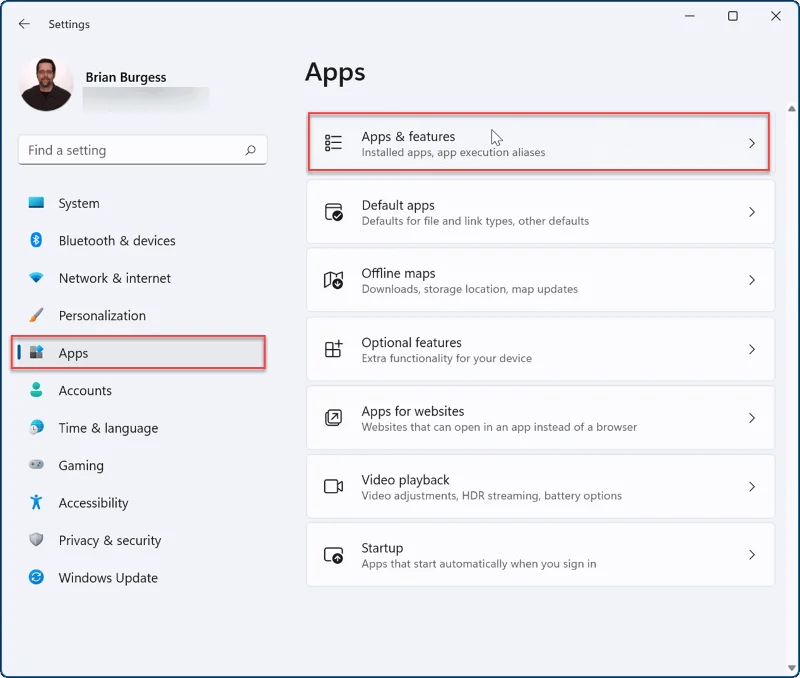Screen dimensions: 800x678
Task: Open the Offline maps card title
Action: 398,273
